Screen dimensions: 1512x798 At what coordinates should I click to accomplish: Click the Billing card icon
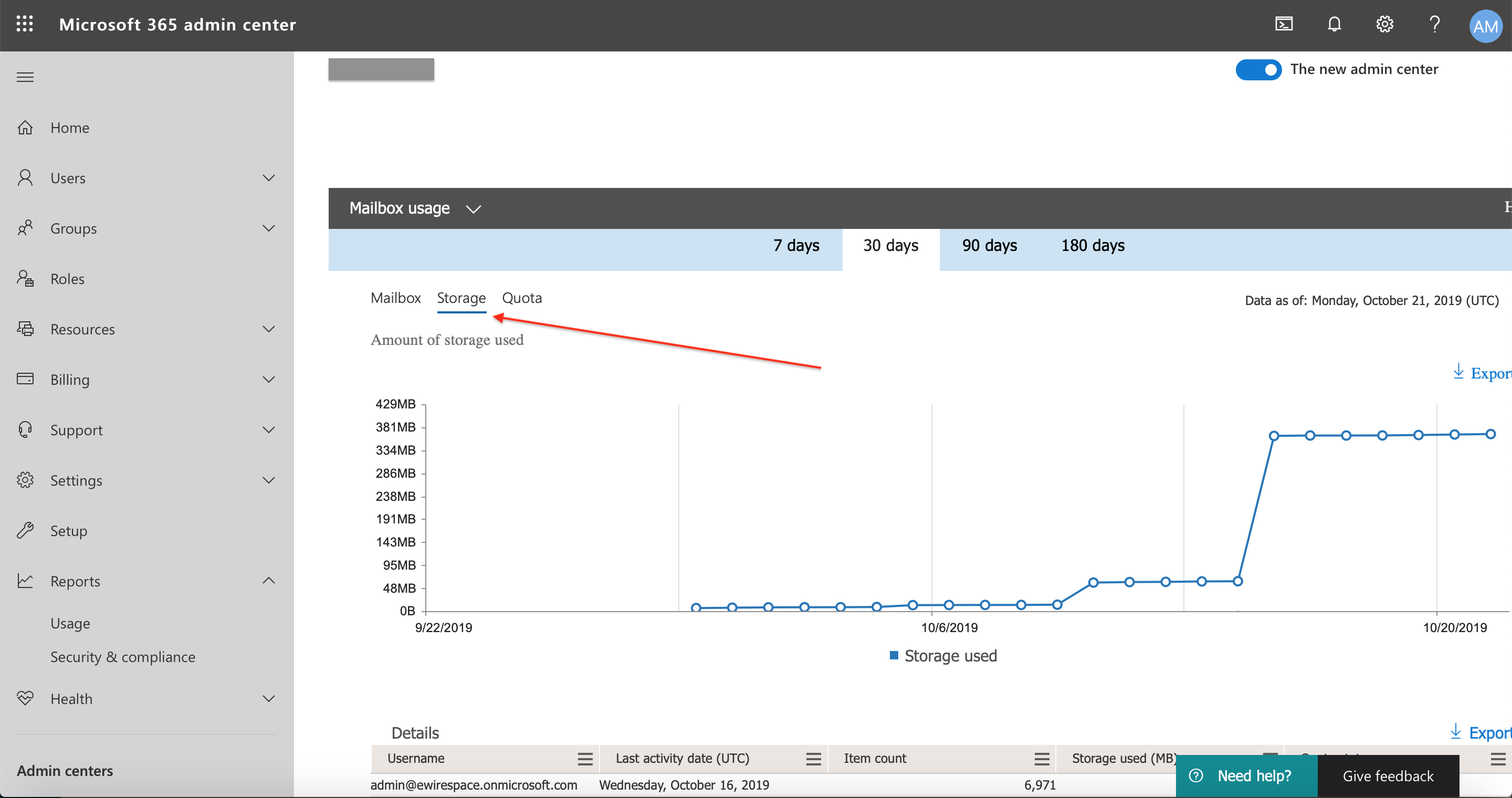[25, 379]
